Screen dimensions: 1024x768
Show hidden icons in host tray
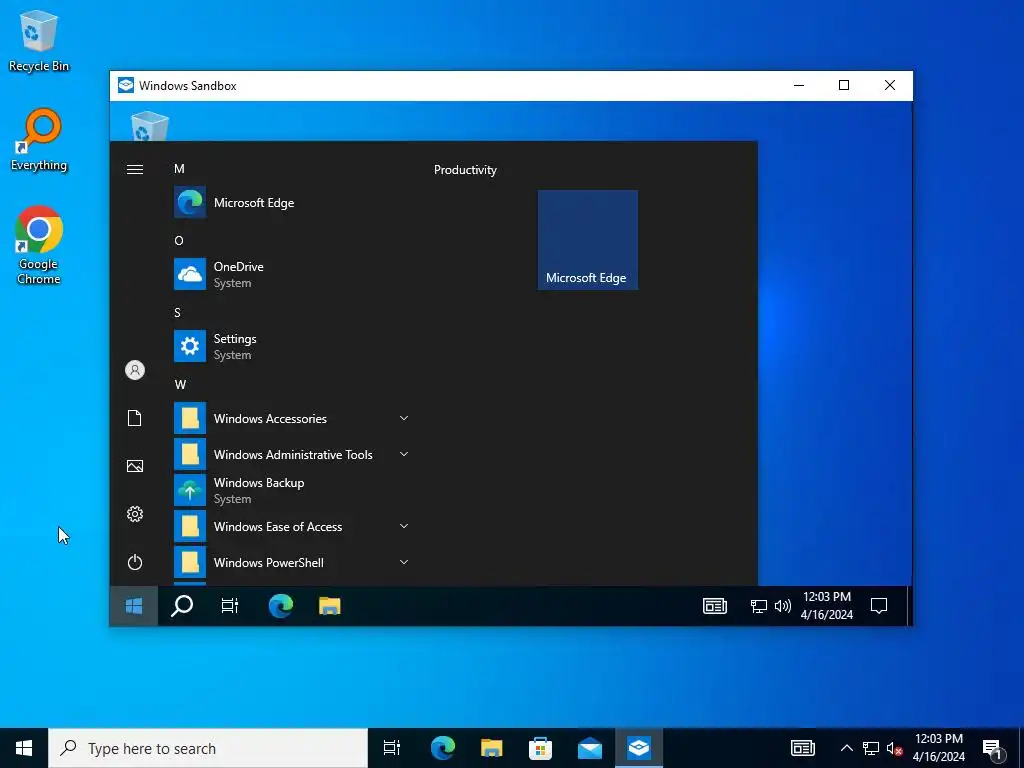click(846, 748)
